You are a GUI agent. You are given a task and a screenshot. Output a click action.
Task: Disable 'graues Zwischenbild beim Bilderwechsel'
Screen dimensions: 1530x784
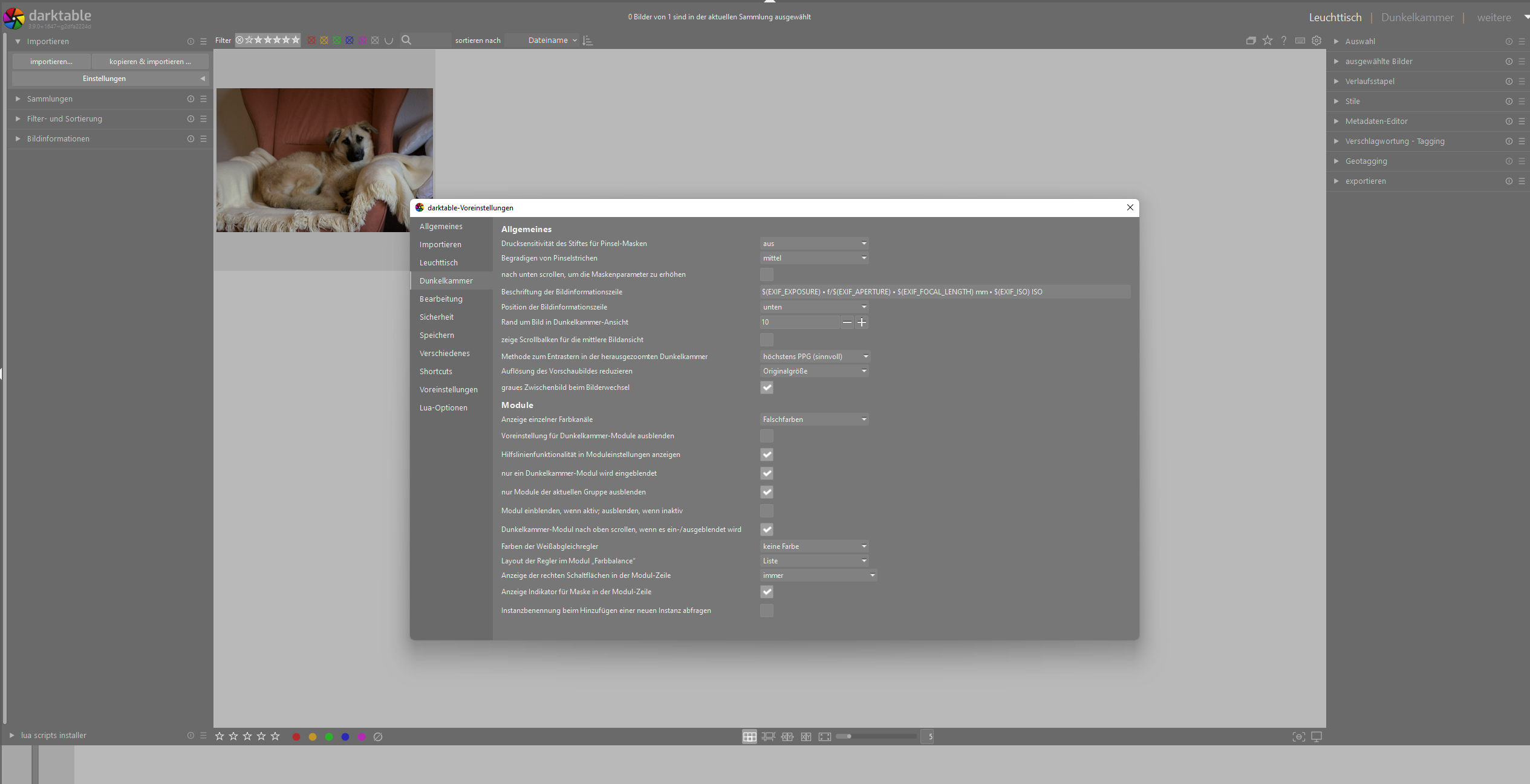[766, 387]
